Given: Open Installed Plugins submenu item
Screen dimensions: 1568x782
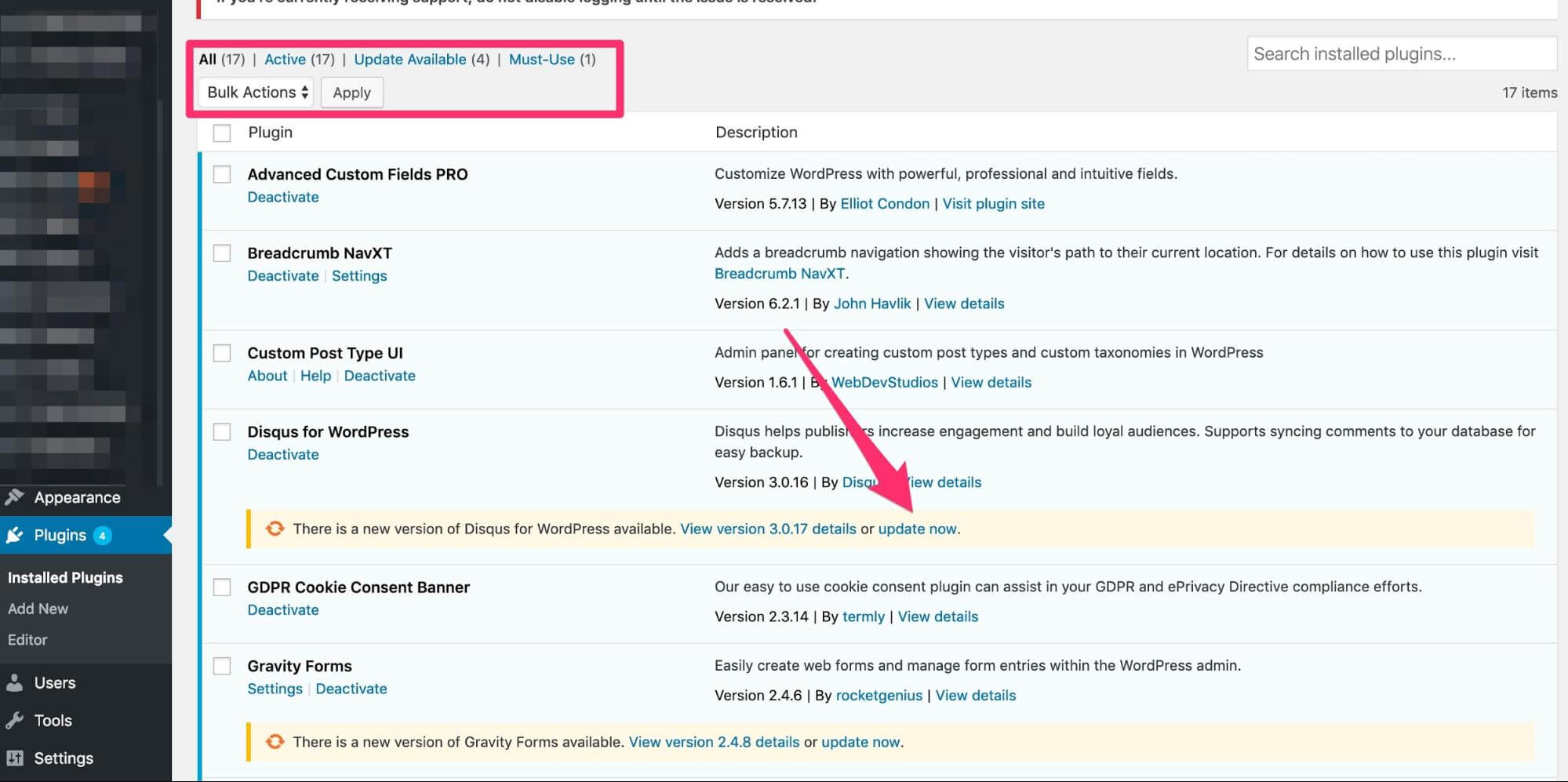Looking at the screenshot, I should (x=65, y=577).
